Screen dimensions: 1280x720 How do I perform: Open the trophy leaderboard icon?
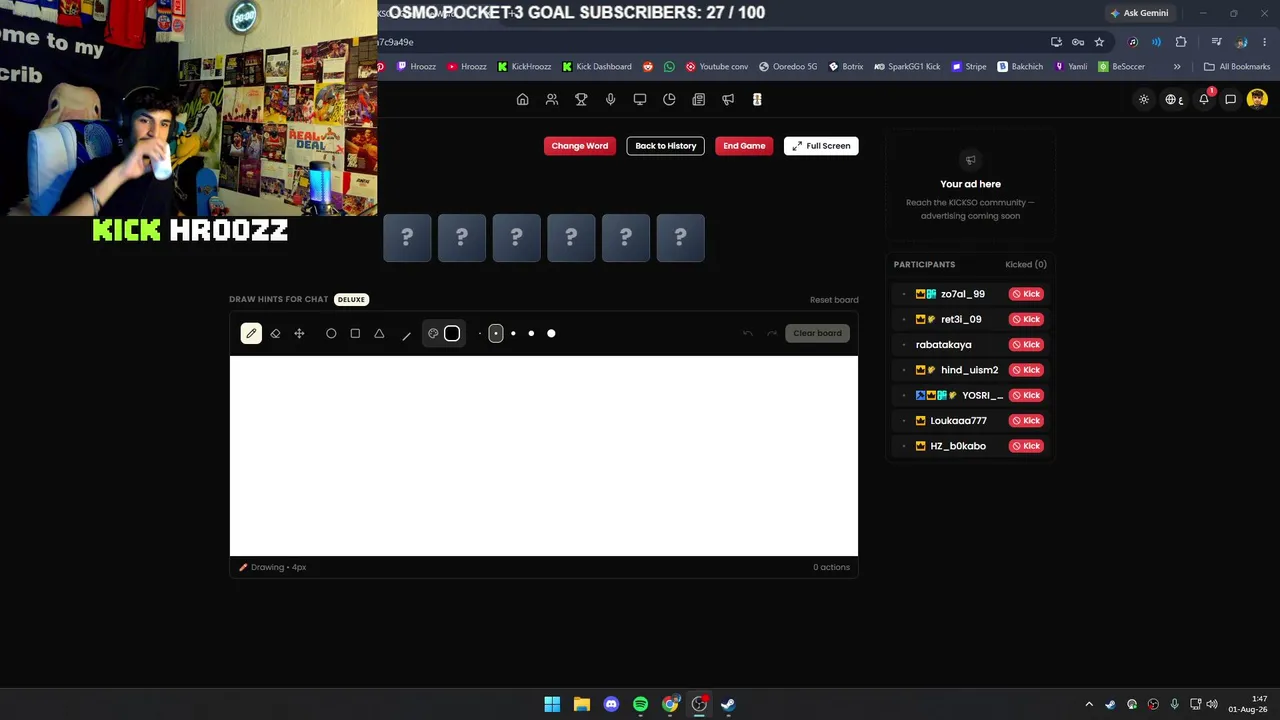581,99
